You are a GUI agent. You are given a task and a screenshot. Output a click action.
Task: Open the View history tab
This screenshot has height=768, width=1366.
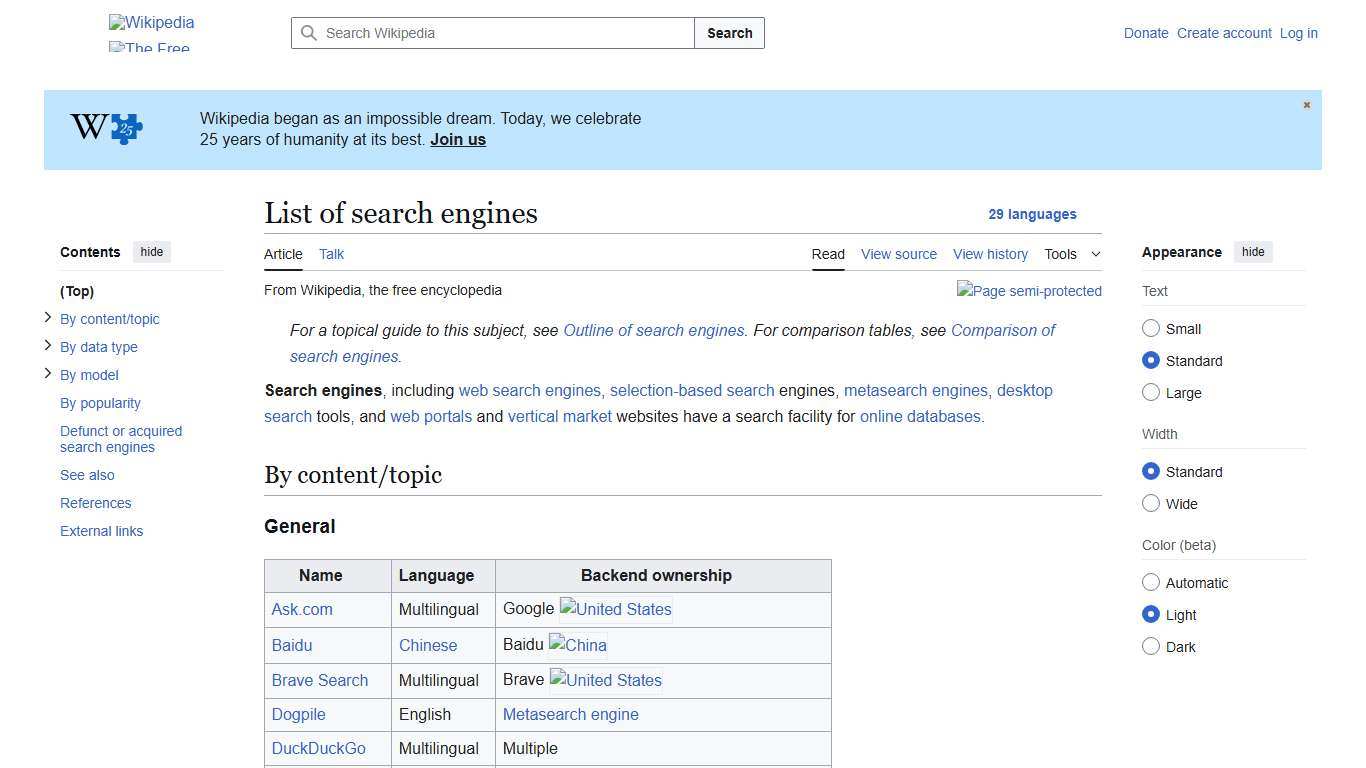(x=989, y=254)
